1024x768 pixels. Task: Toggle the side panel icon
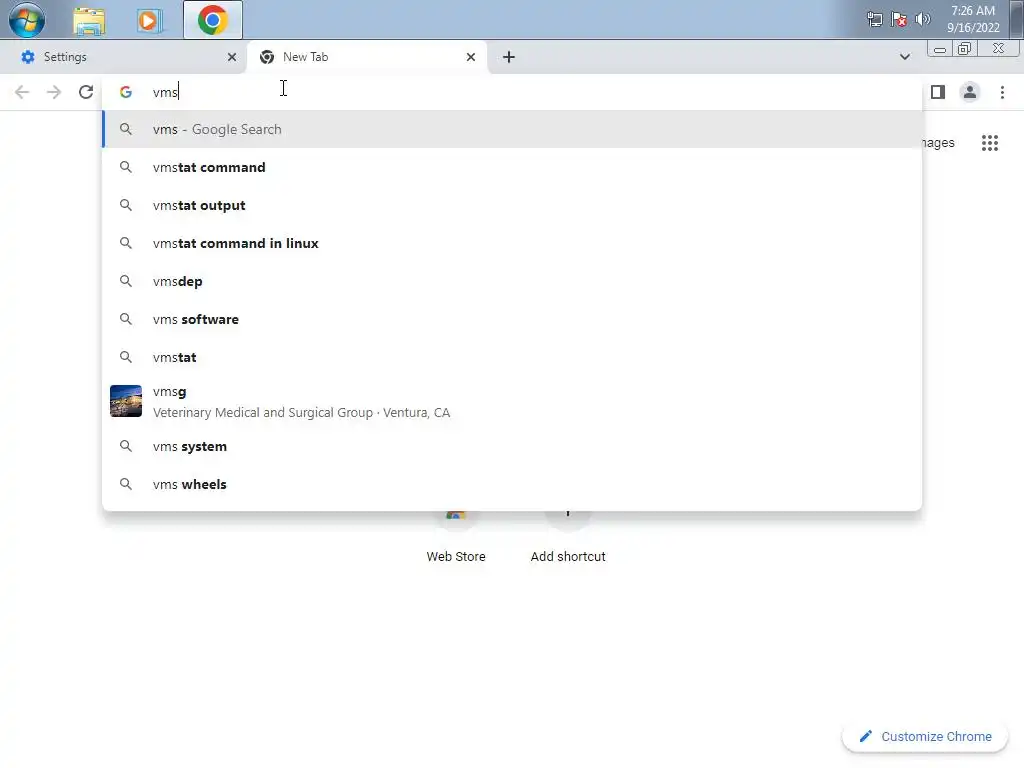click(x=938, y=92)
